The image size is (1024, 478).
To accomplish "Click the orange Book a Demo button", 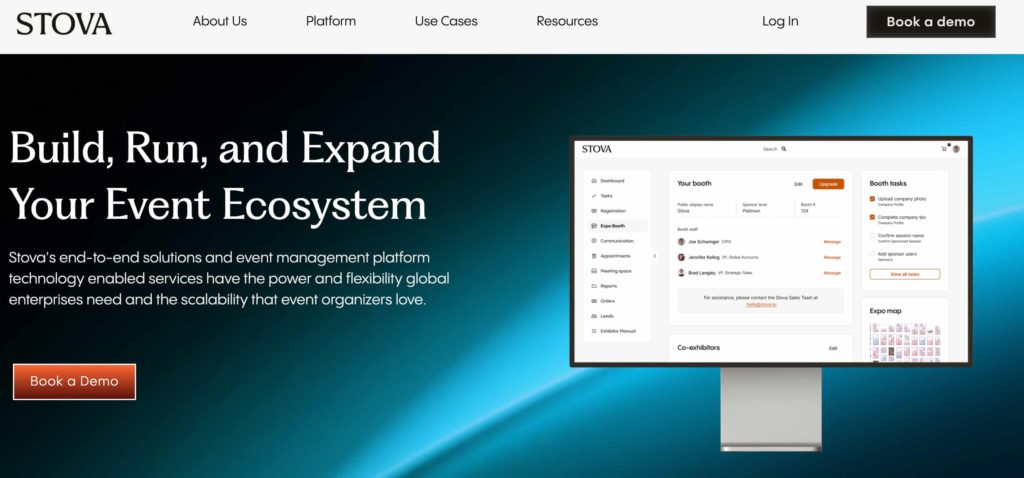I will tap(74, 381).
